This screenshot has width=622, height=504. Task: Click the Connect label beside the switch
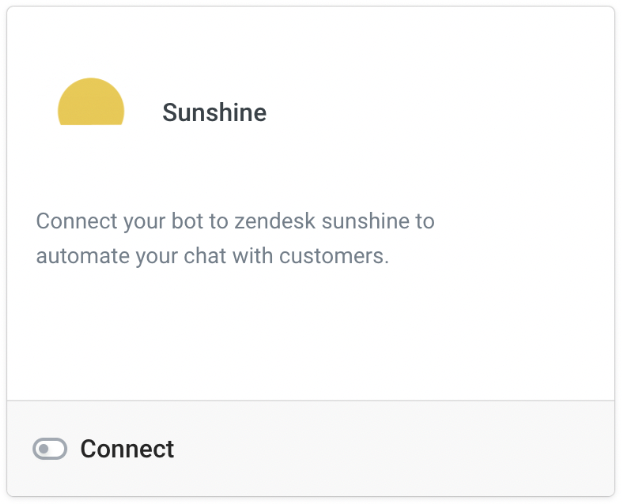coord(127,449)
